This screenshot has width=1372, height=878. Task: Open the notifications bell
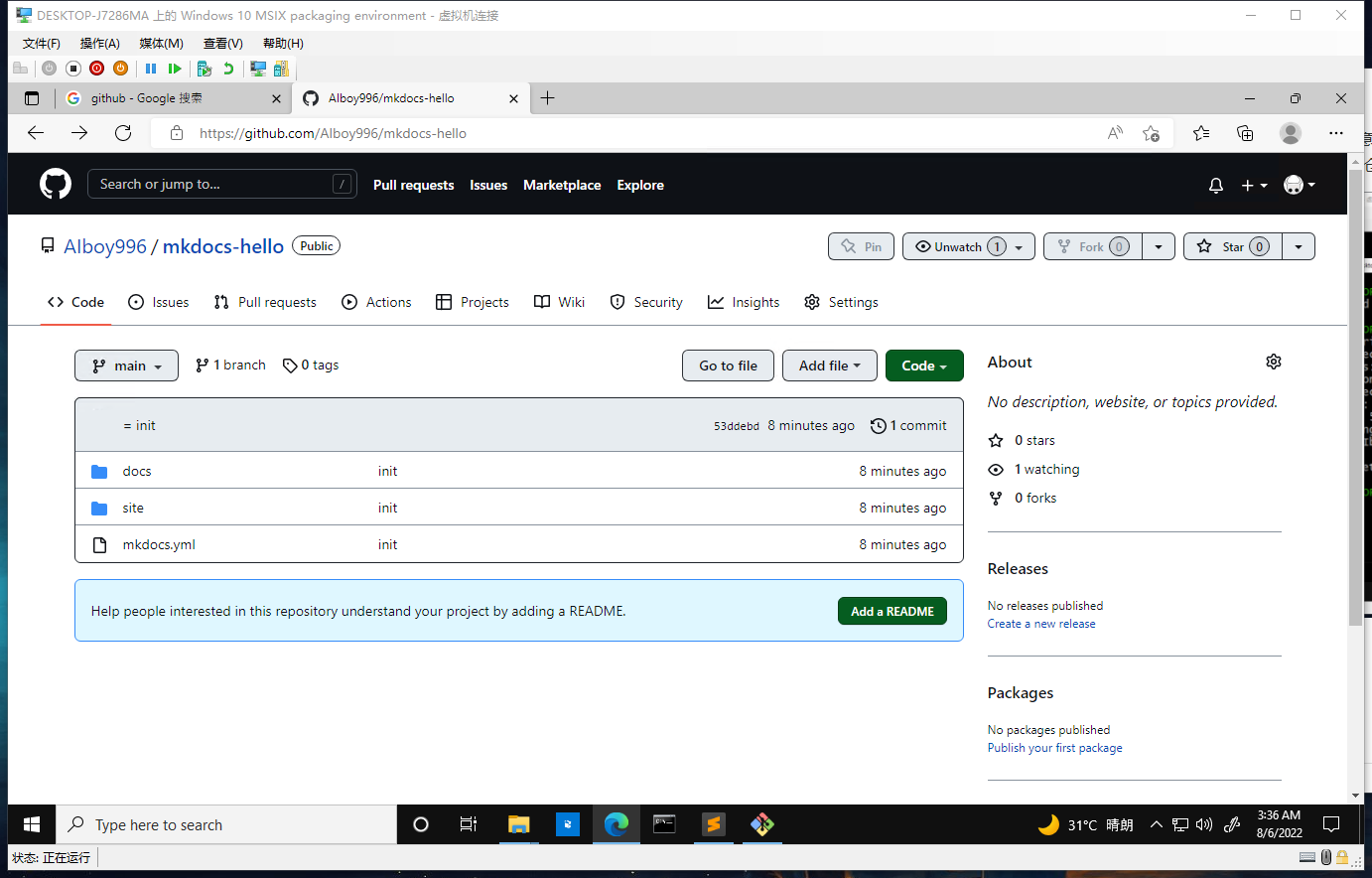[1215, 186]
